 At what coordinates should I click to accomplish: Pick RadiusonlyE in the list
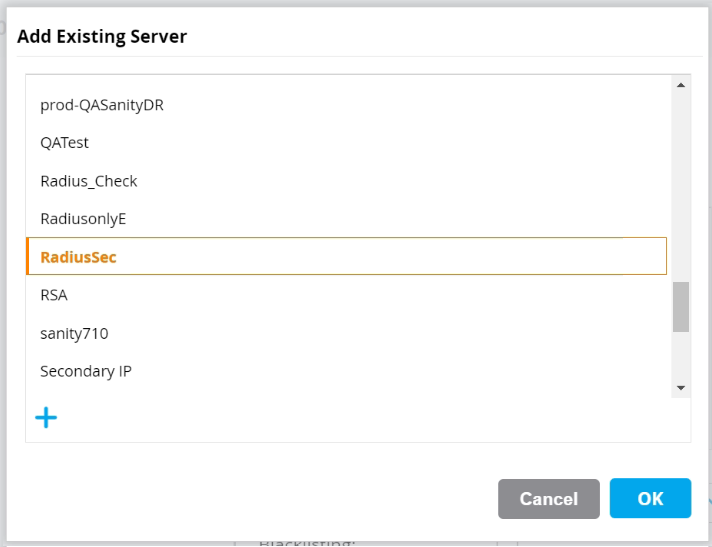(83, 219)
